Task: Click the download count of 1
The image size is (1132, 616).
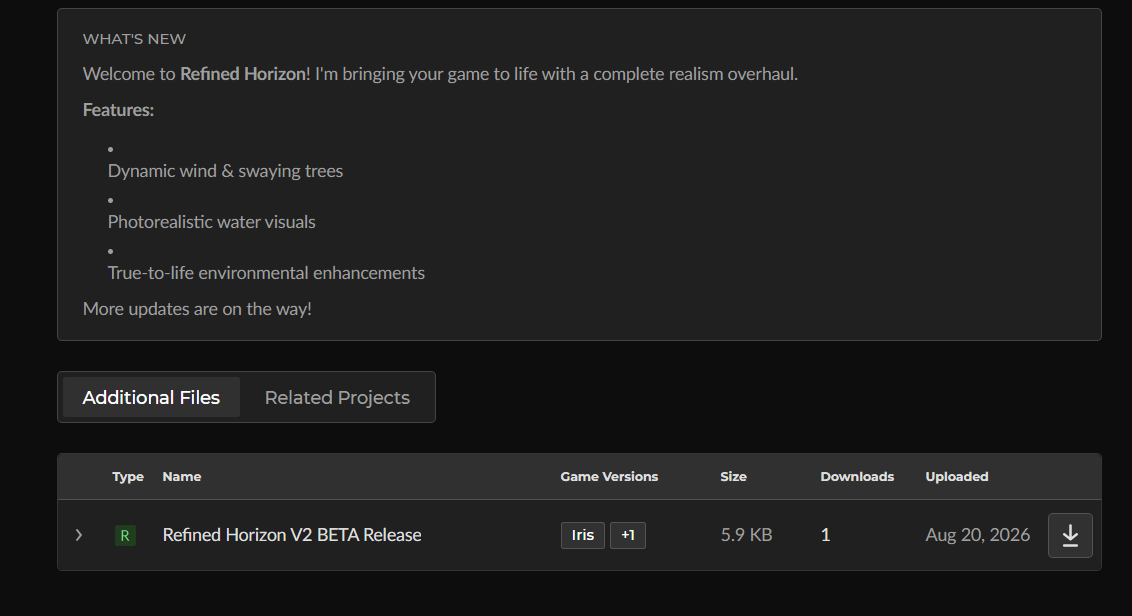Action: (825, 535)
